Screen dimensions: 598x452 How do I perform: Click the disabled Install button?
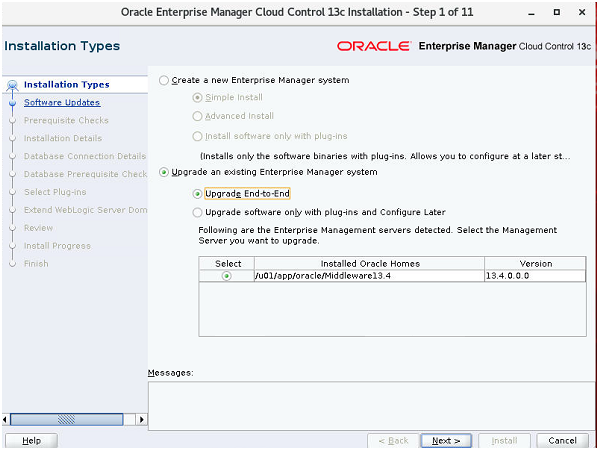[x=504, y=441]
